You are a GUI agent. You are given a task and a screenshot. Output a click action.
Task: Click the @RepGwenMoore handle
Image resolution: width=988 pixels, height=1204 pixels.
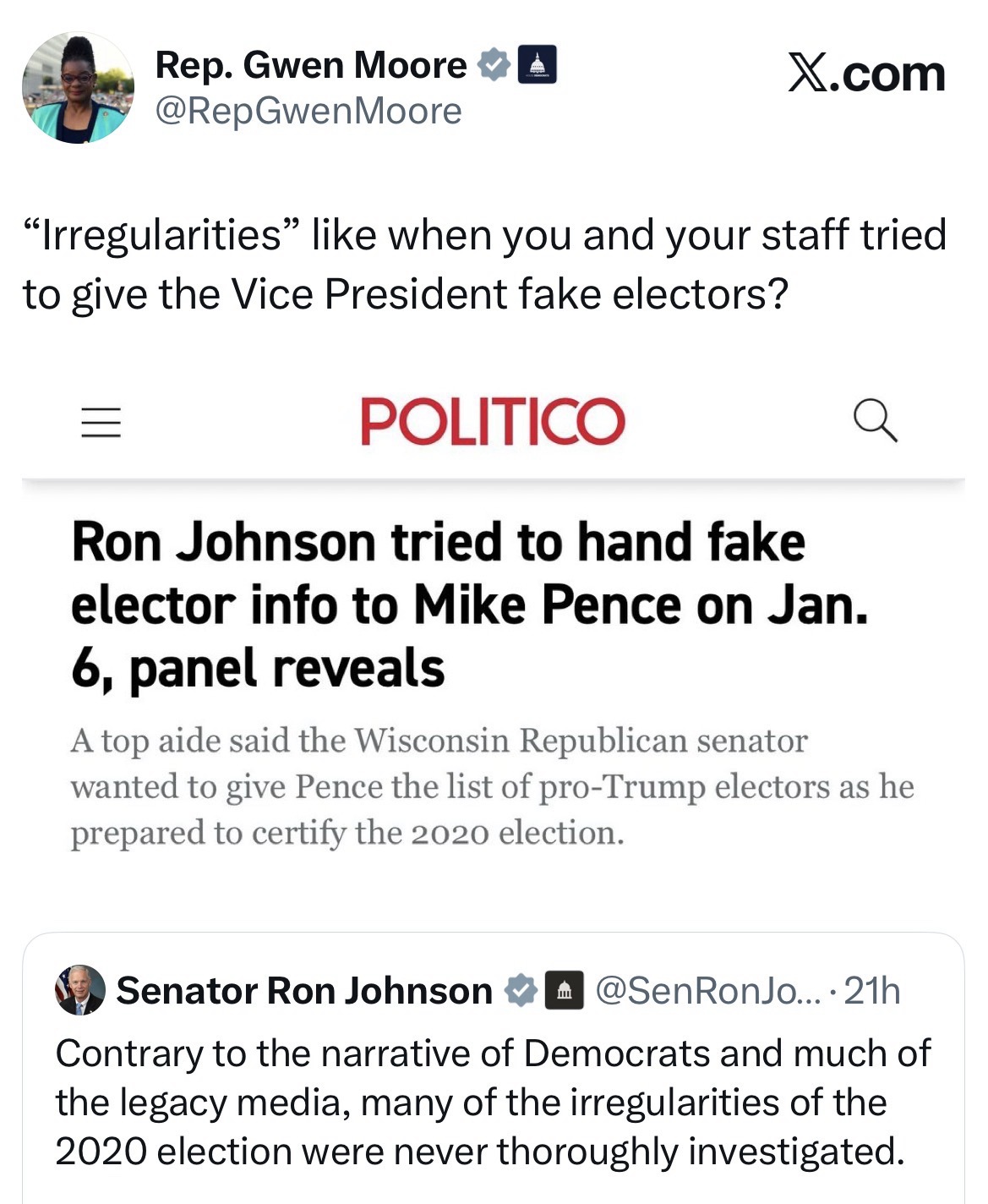pyautogui.click(x=308, y=111)
